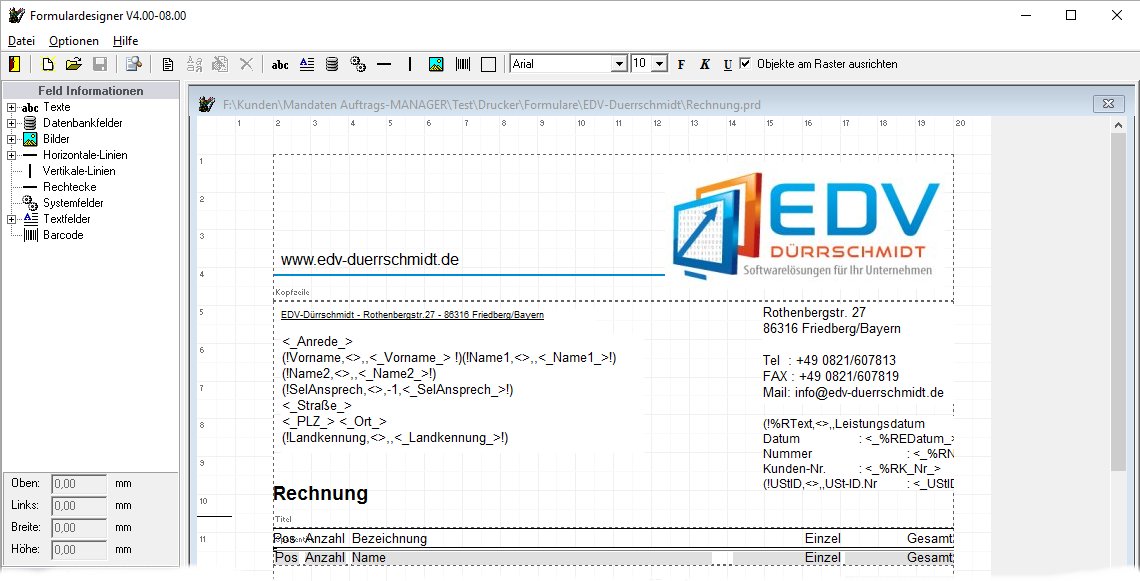Image resolution: width=1140 pixels, height=581 pixels.
Task: Toggle 'Objekte am Raster ausrichten' checkbox
Action: click(x=744, y=63)
